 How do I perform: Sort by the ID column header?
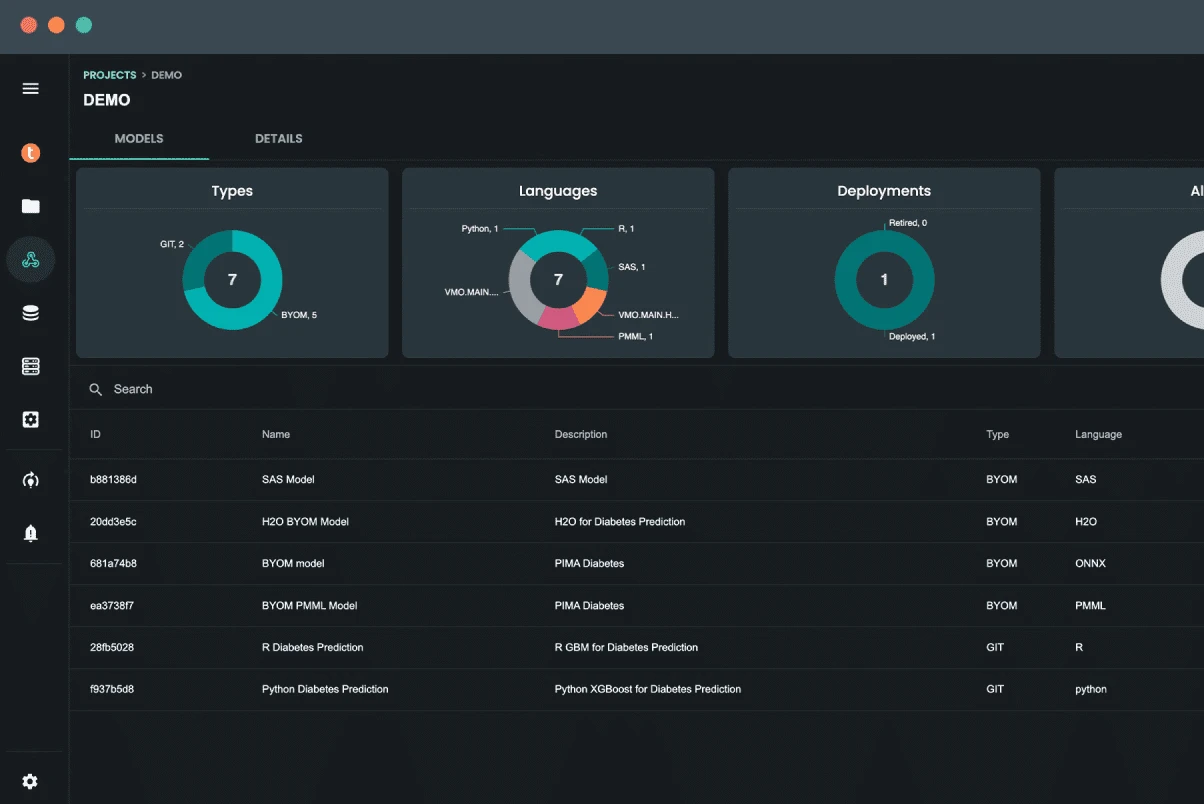(x=95, y=434)
